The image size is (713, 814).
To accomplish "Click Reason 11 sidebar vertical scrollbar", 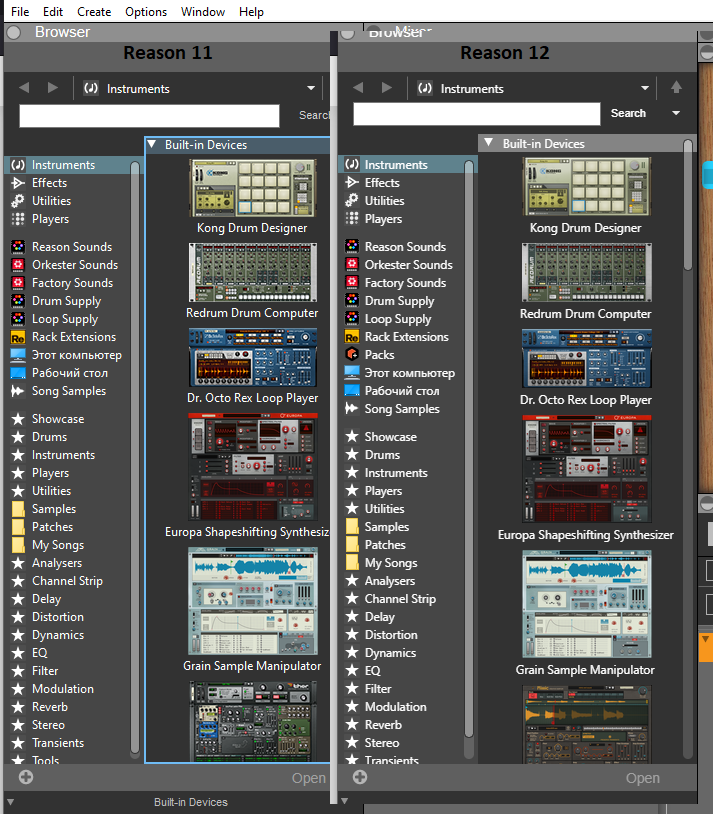I will coord(135,457).
